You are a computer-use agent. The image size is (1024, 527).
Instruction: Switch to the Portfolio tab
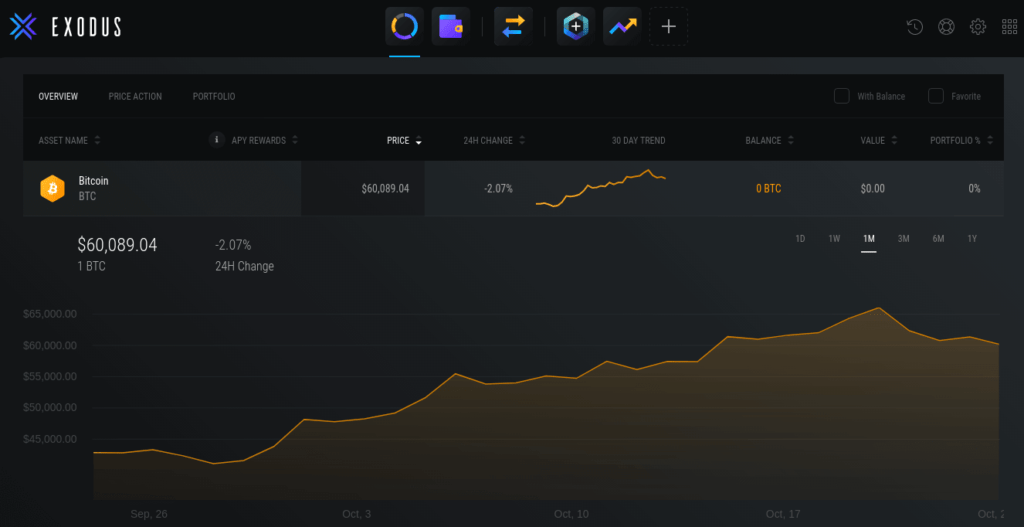(x=214, y=97)
